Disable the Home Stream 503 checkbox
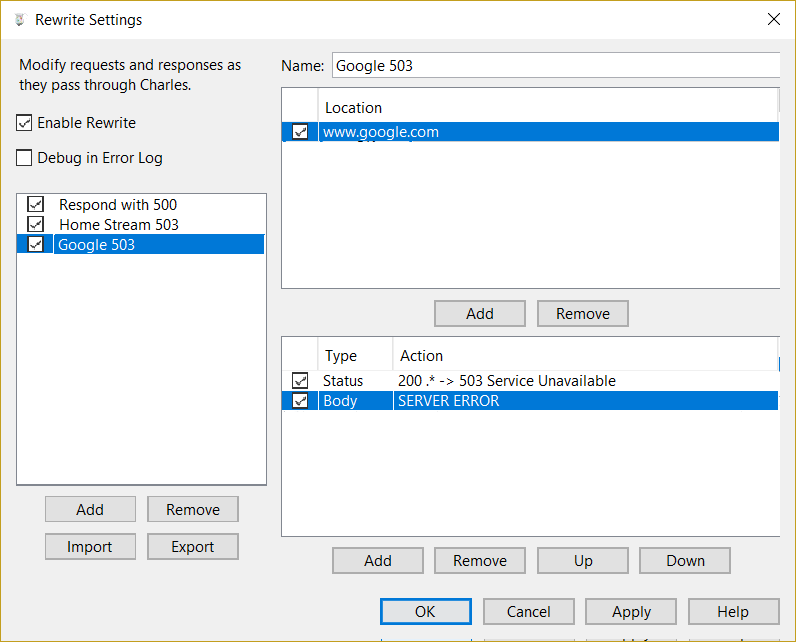Screen dimensions: 796x642 coord(36,225)
